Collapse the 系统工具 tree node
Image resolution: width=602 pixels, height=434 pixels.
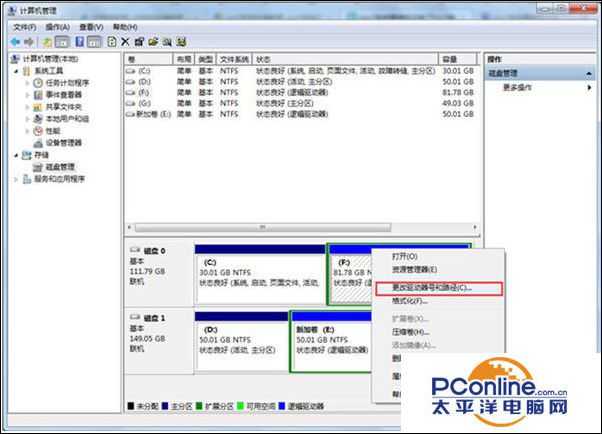click(15, 71)
